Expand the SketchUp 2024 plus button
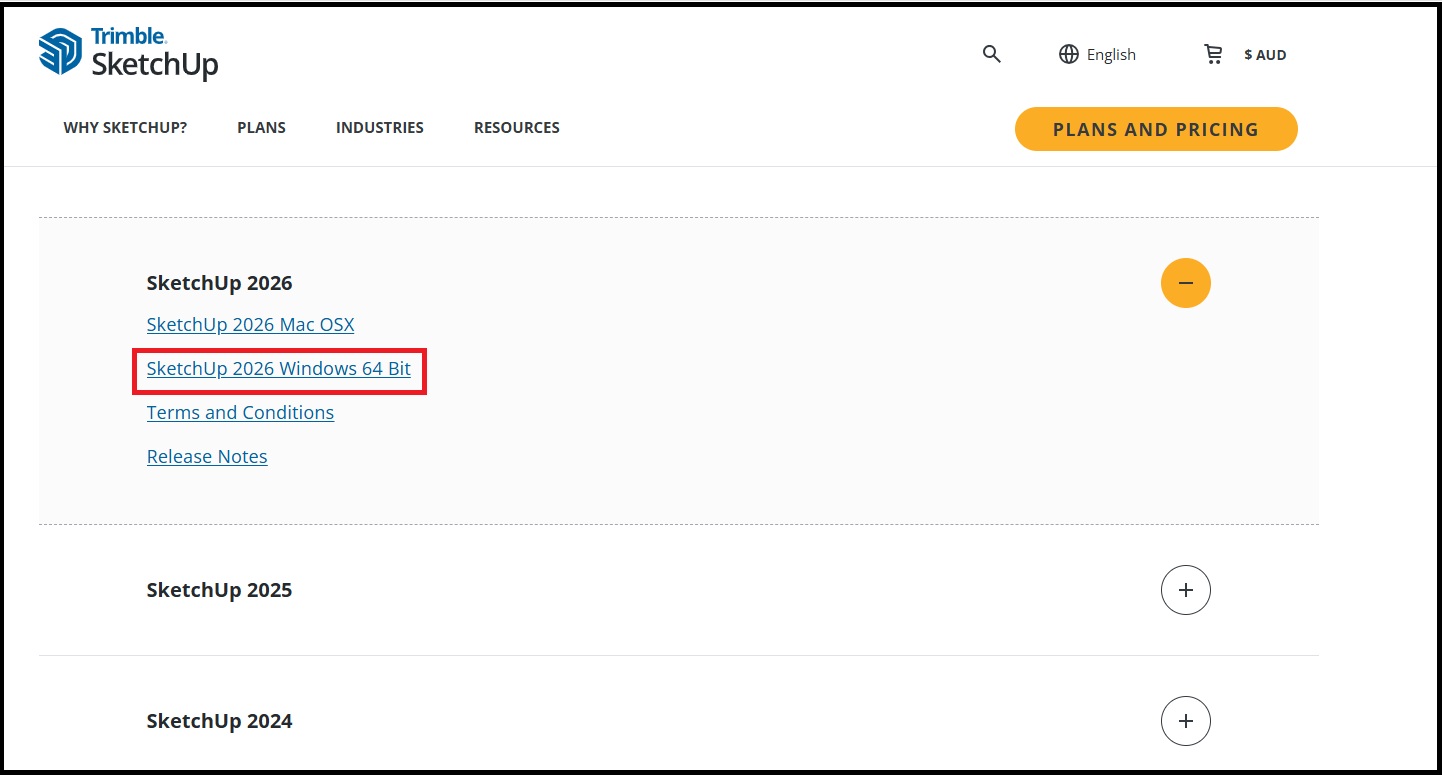 point(1186,721)
